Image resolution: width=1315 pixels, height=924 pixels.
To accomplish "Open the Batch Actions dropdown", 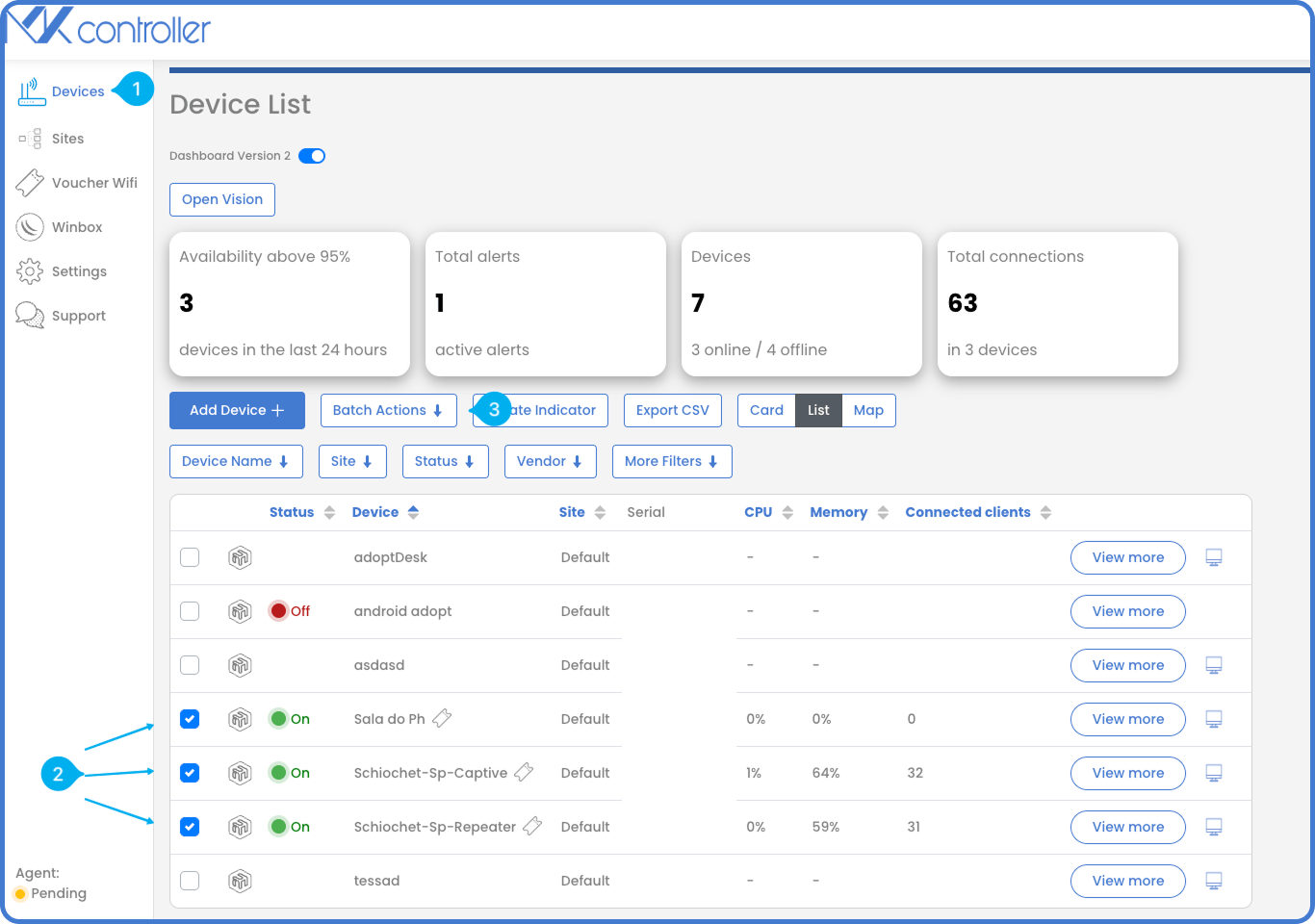I will (388, 410).
